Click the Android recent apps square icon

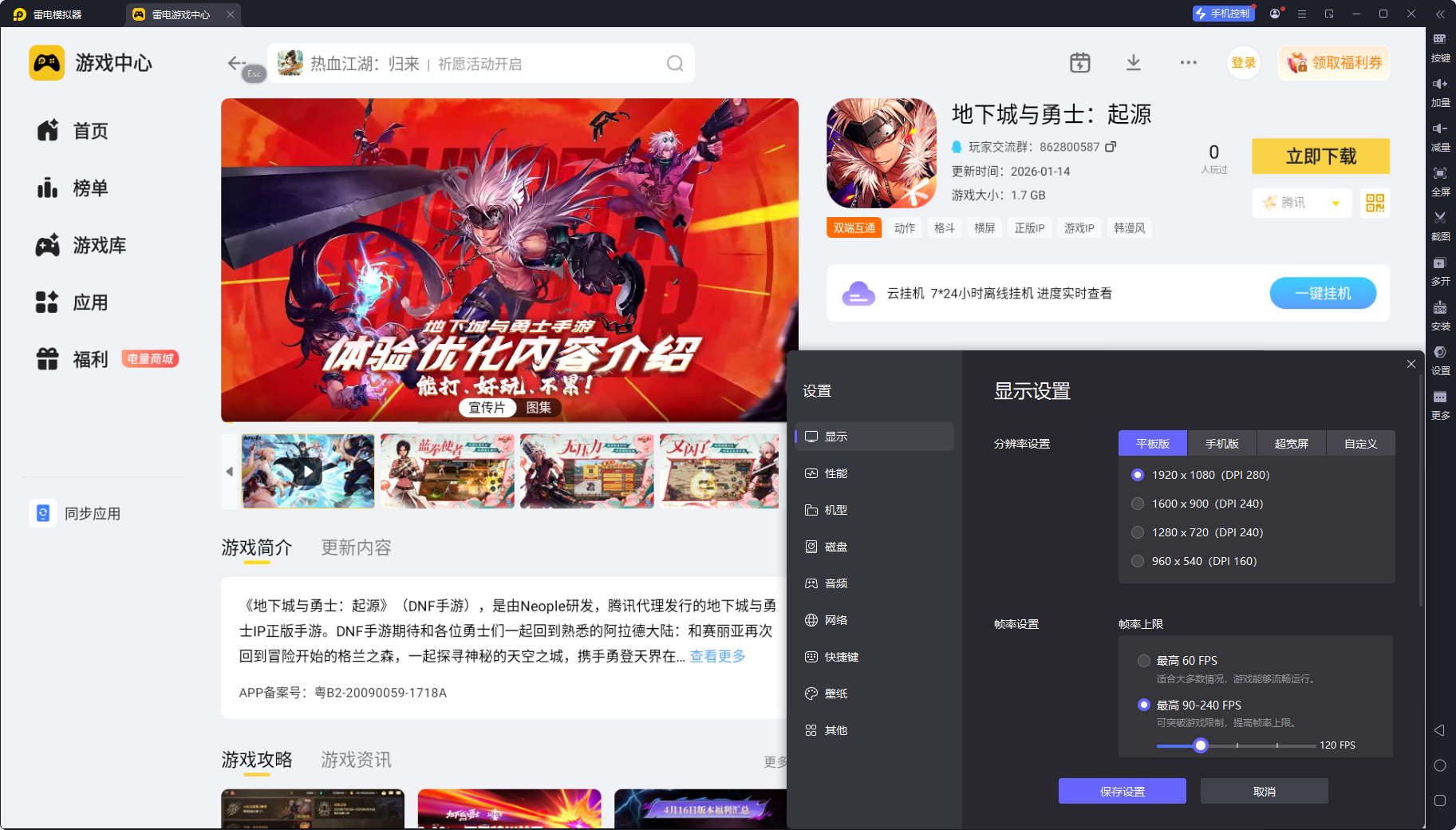coord(1440,800)
